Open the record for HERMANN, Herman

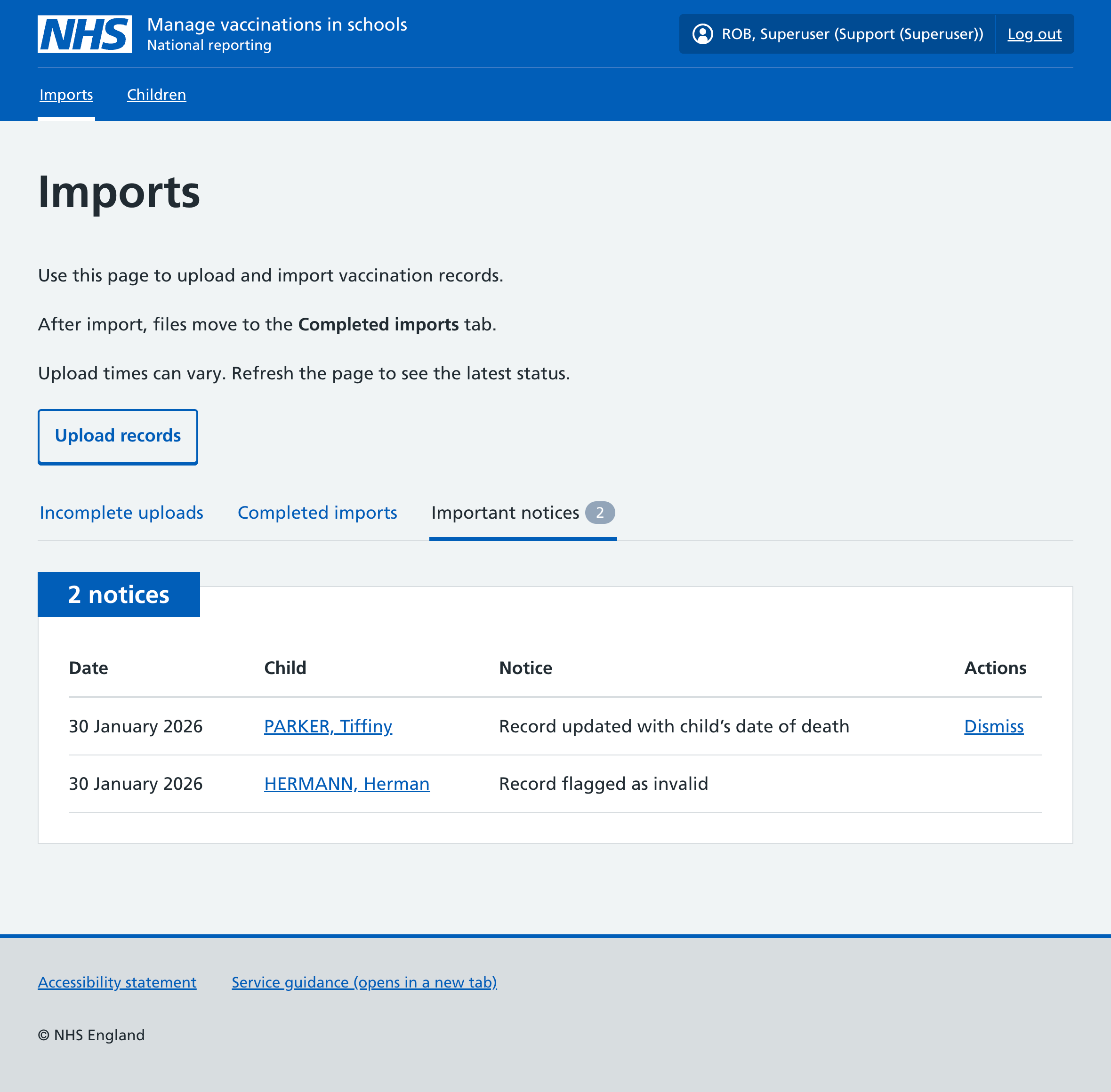pyautogui.click(x=346, y=784)
